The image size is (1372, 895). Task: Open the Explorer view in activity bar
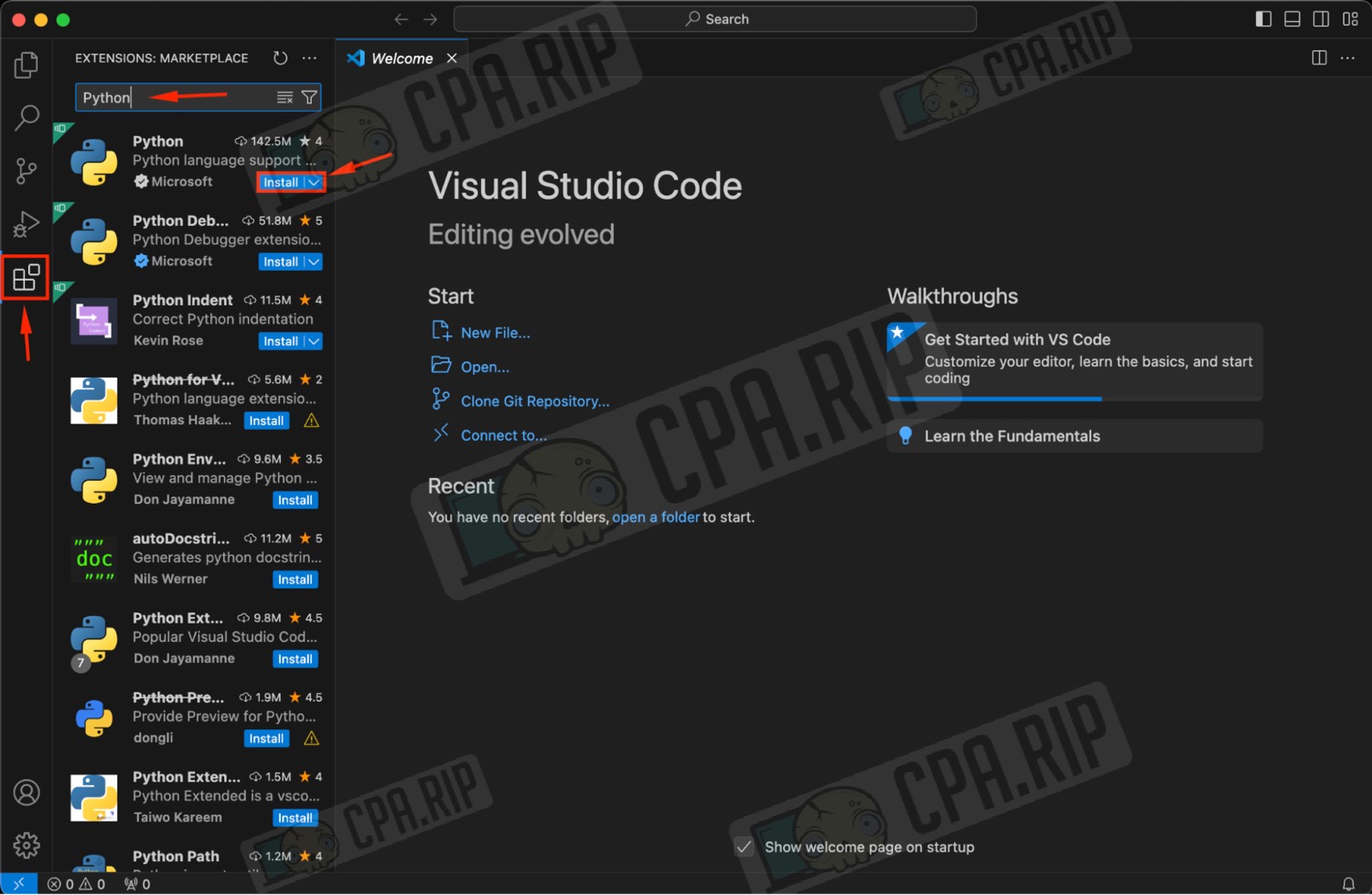pos(27,65)
